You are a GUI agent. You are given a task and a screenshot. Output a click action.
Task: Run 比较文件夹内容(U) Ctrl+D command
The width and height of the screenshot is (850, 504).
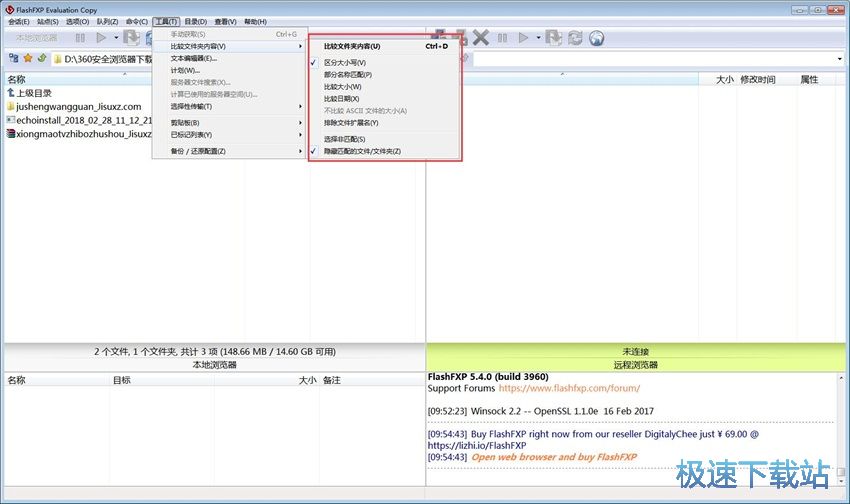(x=384, y=47)
